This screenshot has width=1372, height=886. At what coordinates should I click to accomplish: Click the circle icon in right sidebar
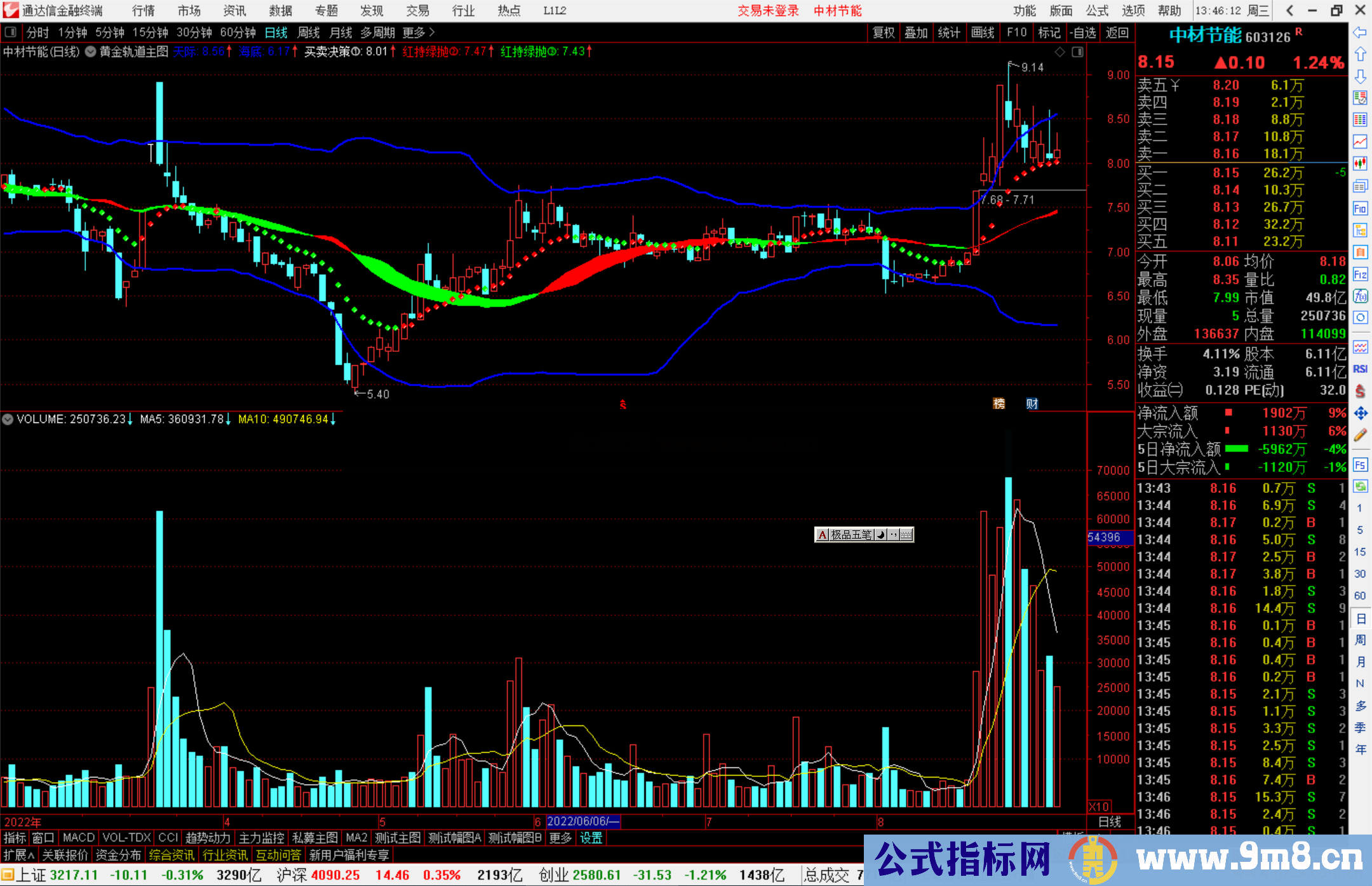point(1360,318)
